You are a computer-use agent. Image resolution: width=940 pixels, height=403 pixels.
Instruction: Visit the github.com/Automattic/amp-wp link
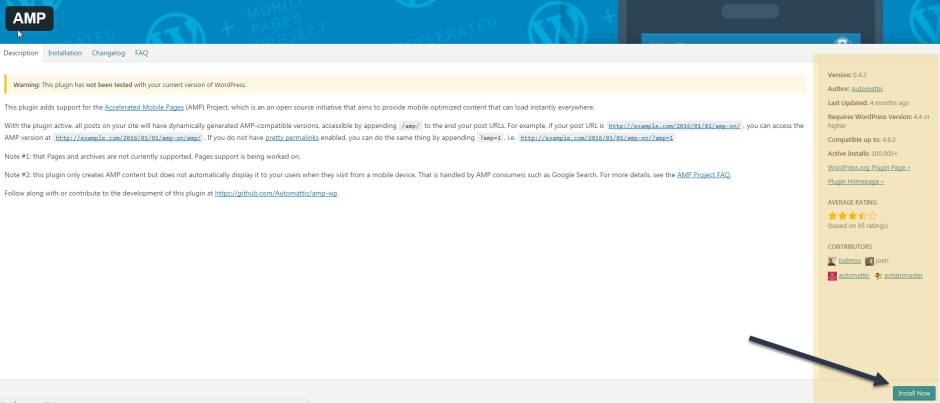(276, 194)
